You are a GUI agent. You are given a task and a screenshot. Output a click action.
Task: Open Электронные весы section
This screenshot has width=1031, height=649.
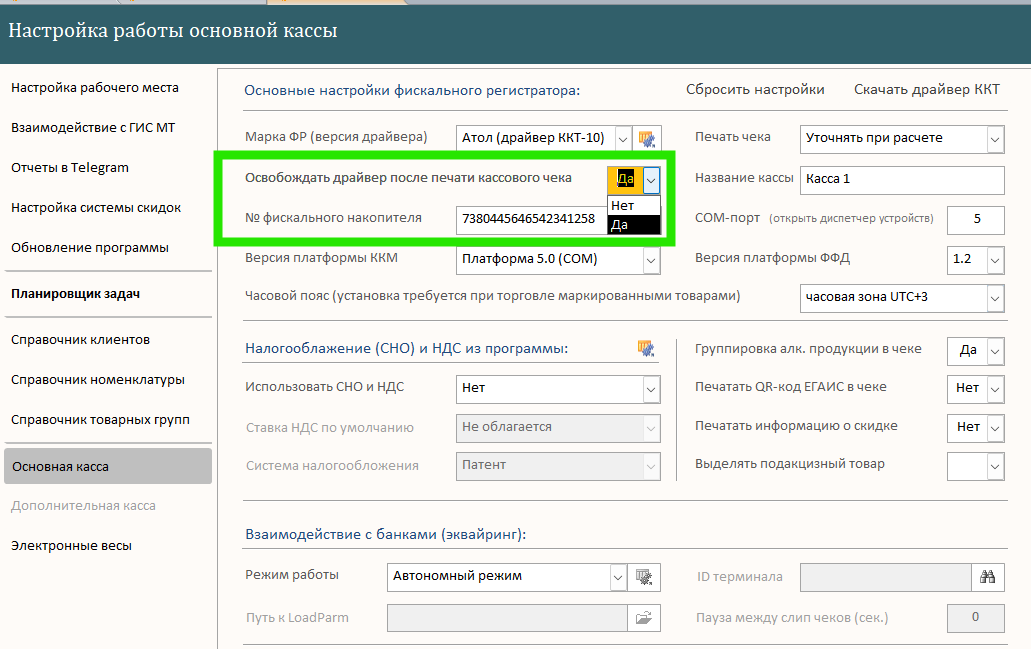[72, 546]
